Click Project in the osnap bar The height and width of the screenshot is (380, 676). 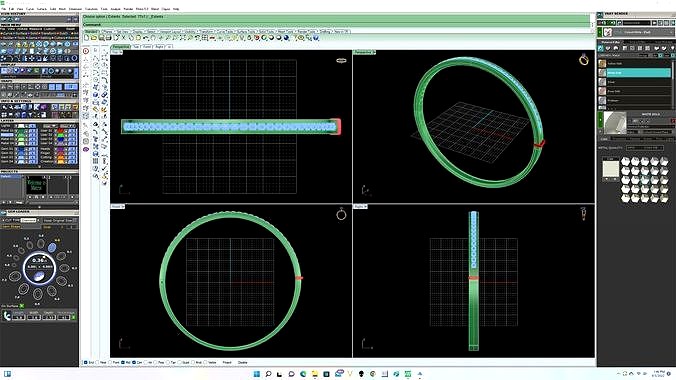[x=227, y=363]
